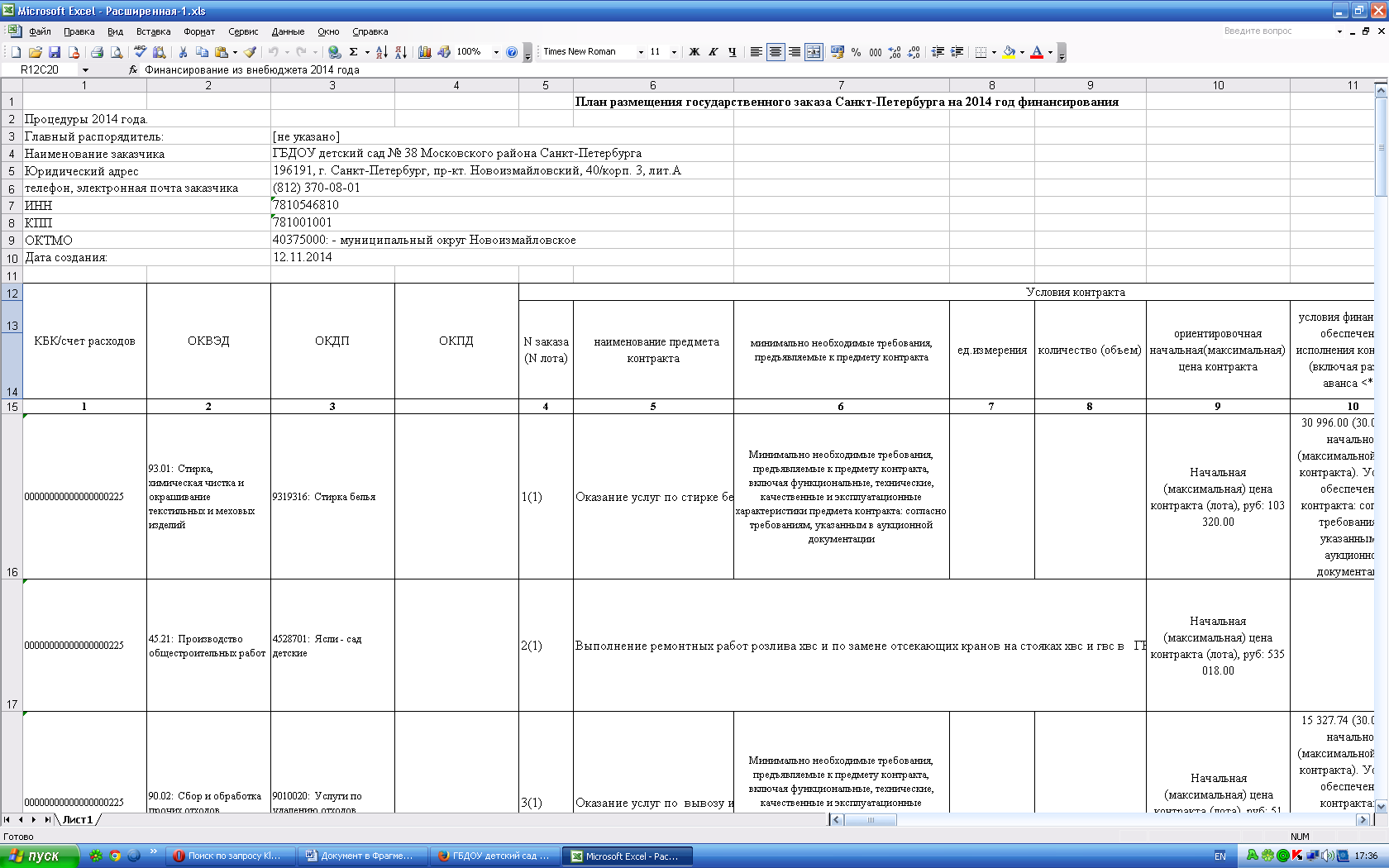Open the Формат menu
Viewport: 1389px width, 868px height.
[199, 31]
